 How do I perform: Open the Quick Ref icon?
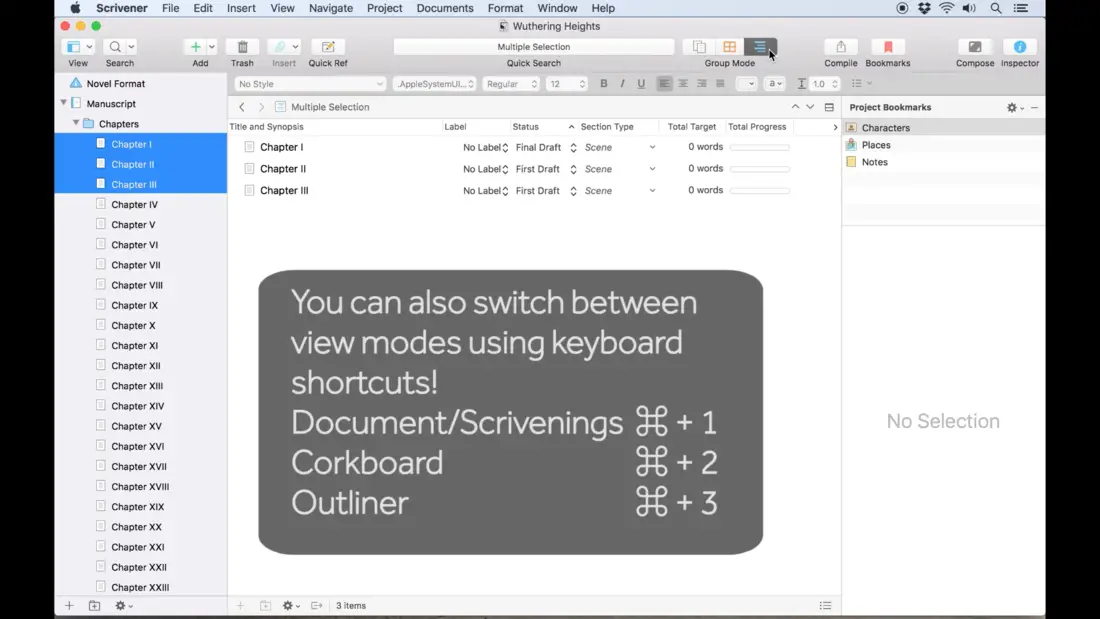(x=328, y=47)
